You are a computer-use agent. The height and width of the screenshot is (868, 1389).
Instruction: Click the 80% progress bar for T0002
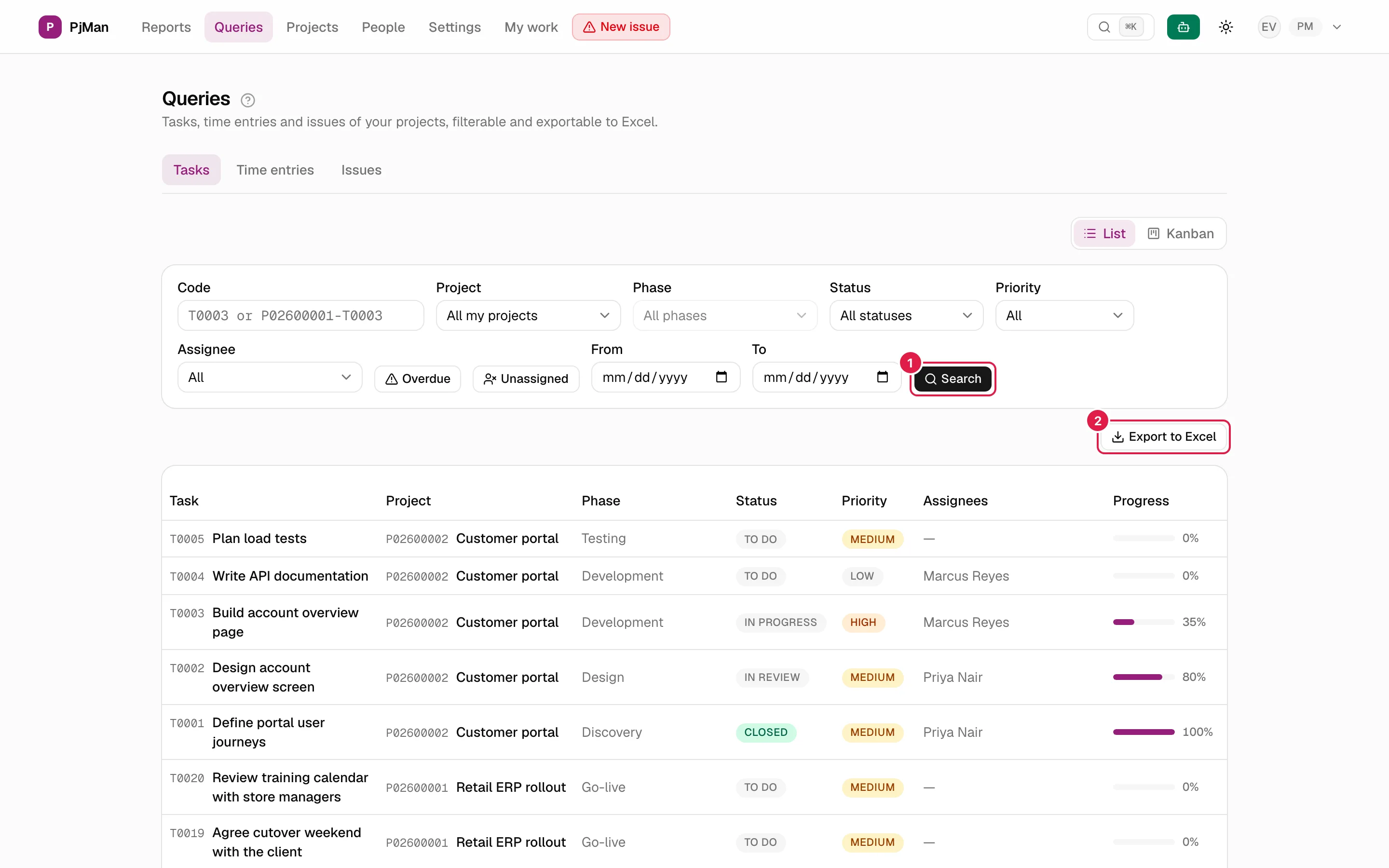pos(1144,678)
